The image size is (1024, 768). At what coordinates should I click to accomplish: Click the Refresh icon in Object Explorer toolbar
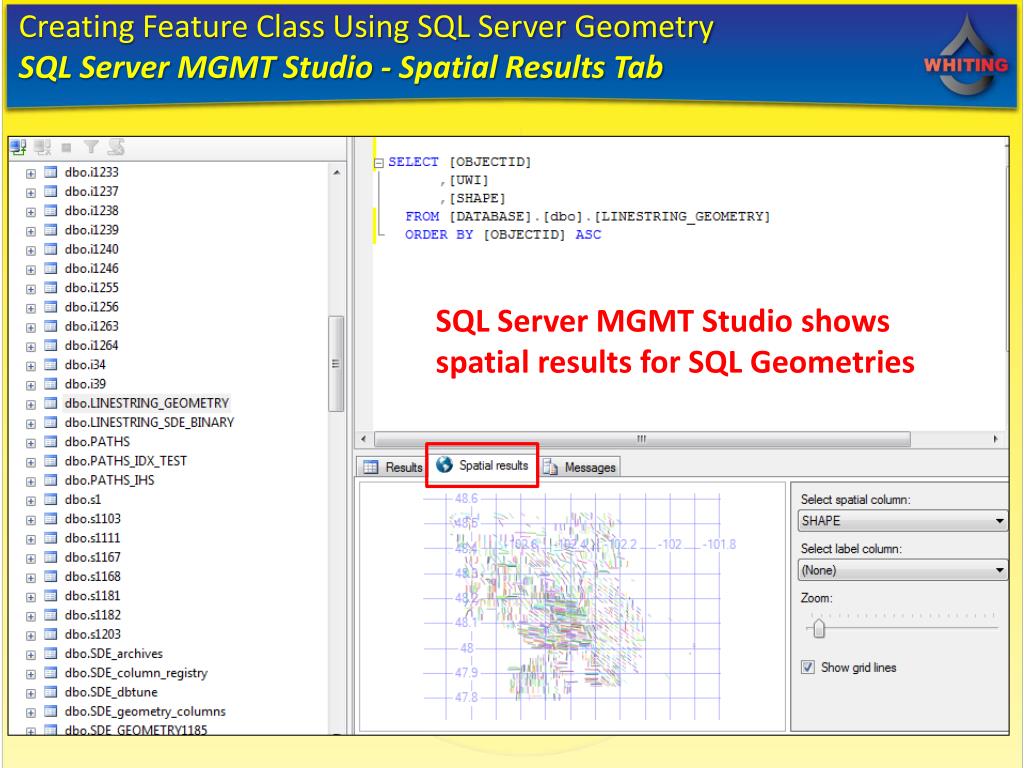[x=116, y=148]
